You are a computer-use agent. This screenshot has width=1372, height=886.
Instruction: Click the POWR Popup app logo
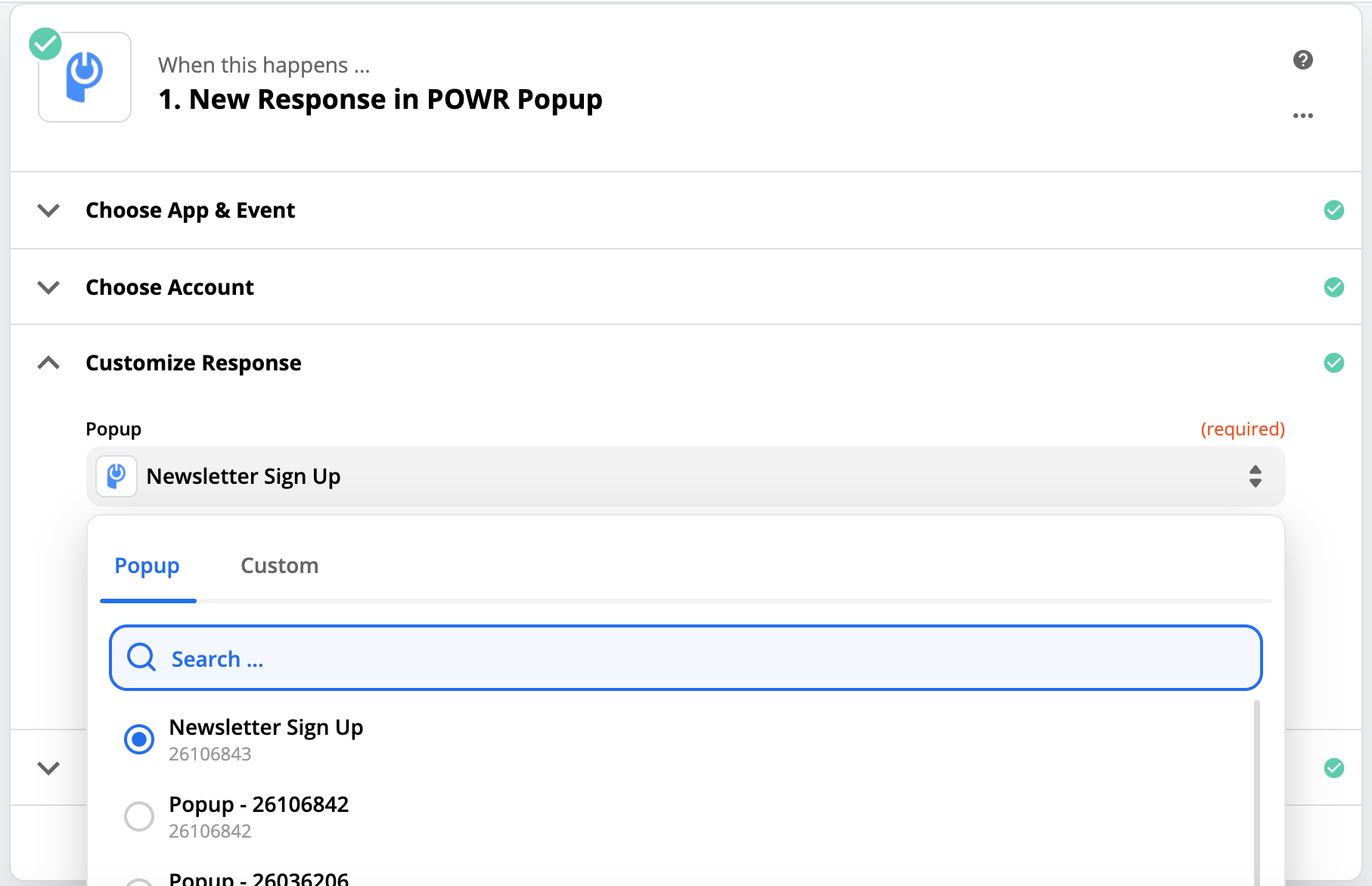pyautogui.click(x=85, y=77)
